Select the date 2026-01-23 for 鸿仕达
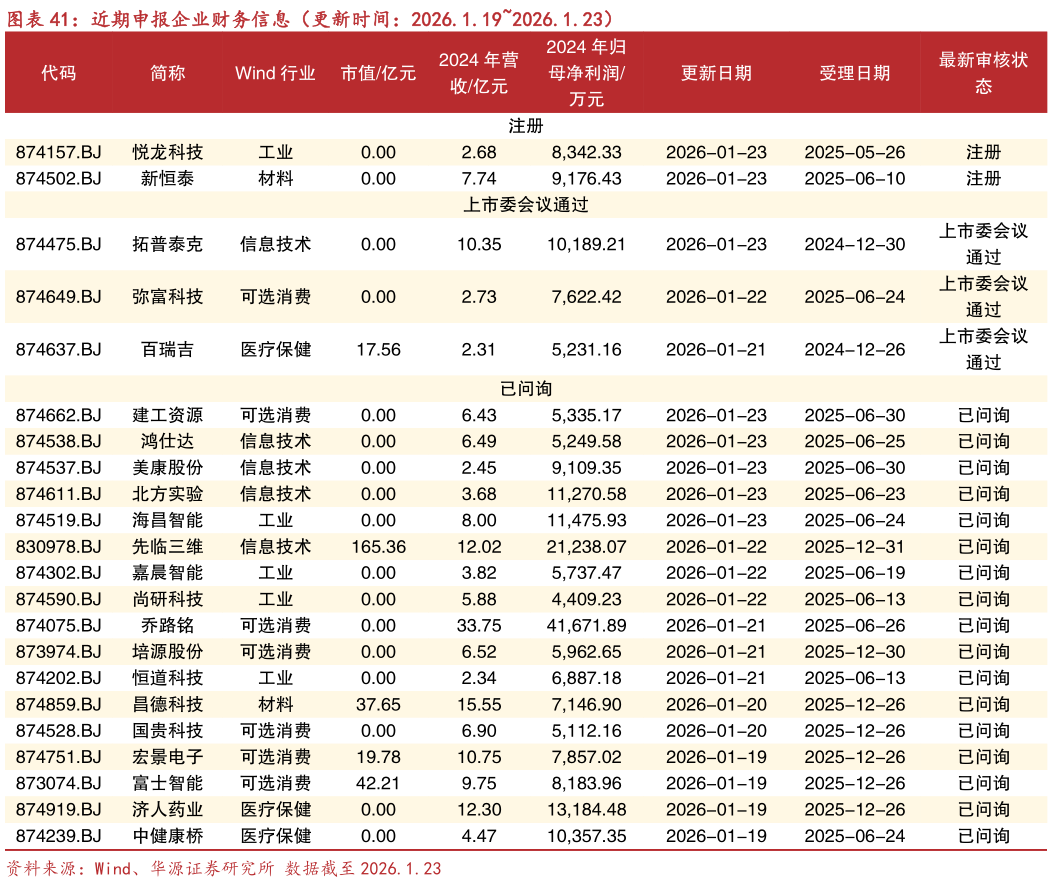The width and height of the screenshot is (1053, 886). (x=716, y=441)
